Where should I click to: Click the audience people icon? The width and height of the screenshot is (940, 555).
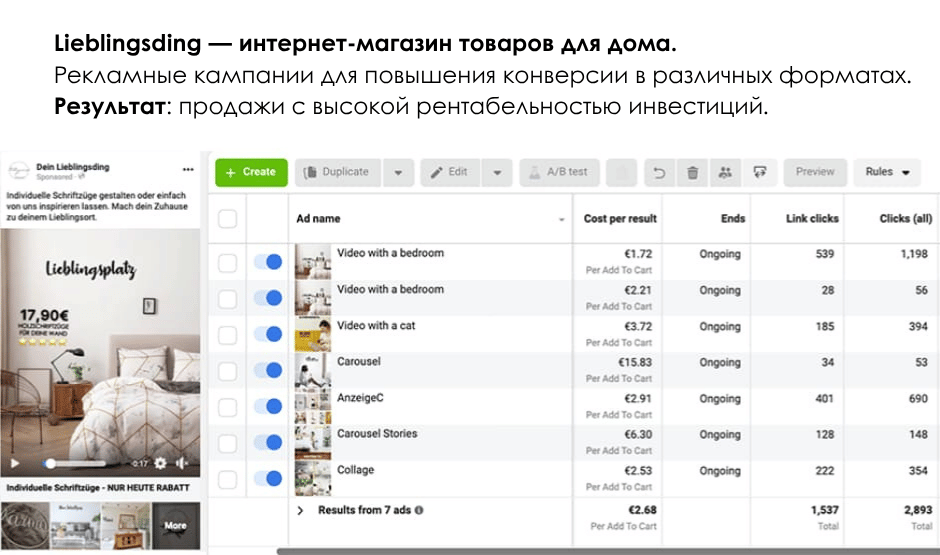point(725,173)
